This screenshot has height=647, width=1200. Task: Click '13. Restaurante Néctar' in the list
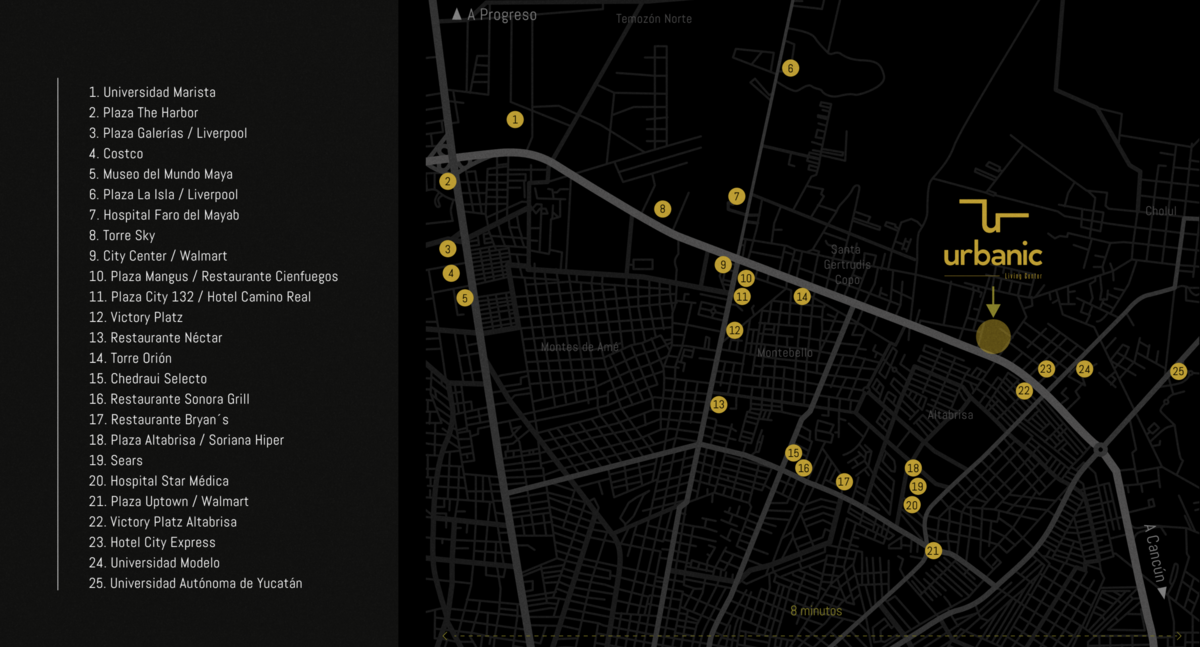pyautogui.click(x=155, y=338)
